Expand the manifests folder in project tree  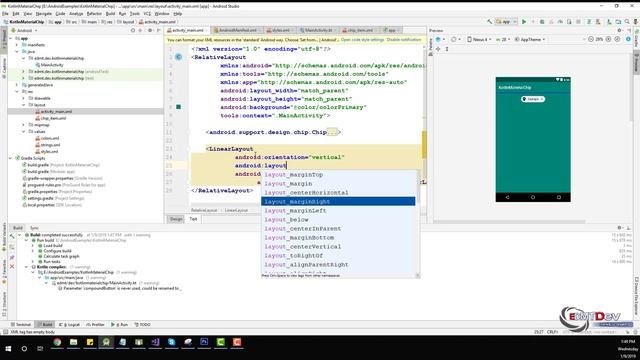tap(17, 45)
